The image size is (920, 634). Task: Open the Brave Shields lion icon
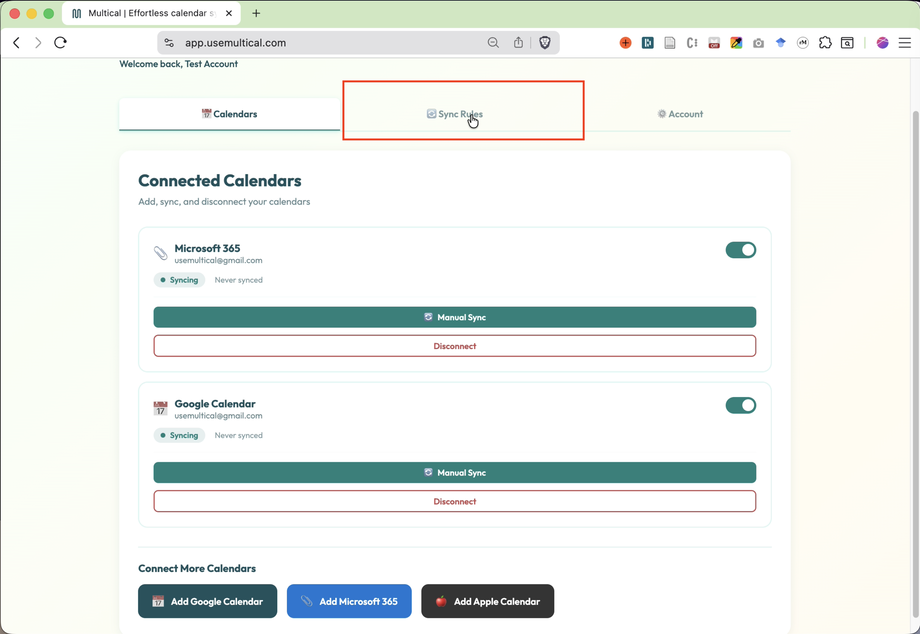[544, 43]
